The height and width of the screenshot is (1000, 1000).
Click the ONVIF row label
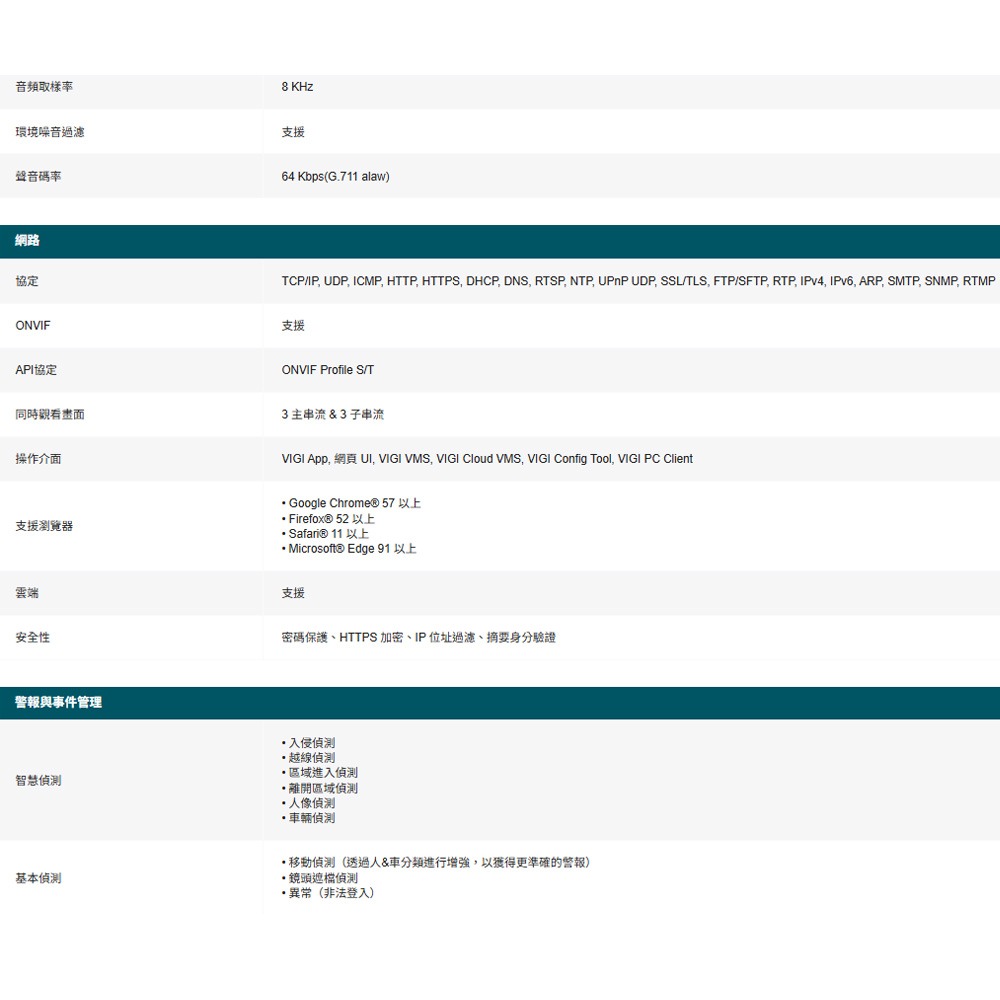(33, 326)
